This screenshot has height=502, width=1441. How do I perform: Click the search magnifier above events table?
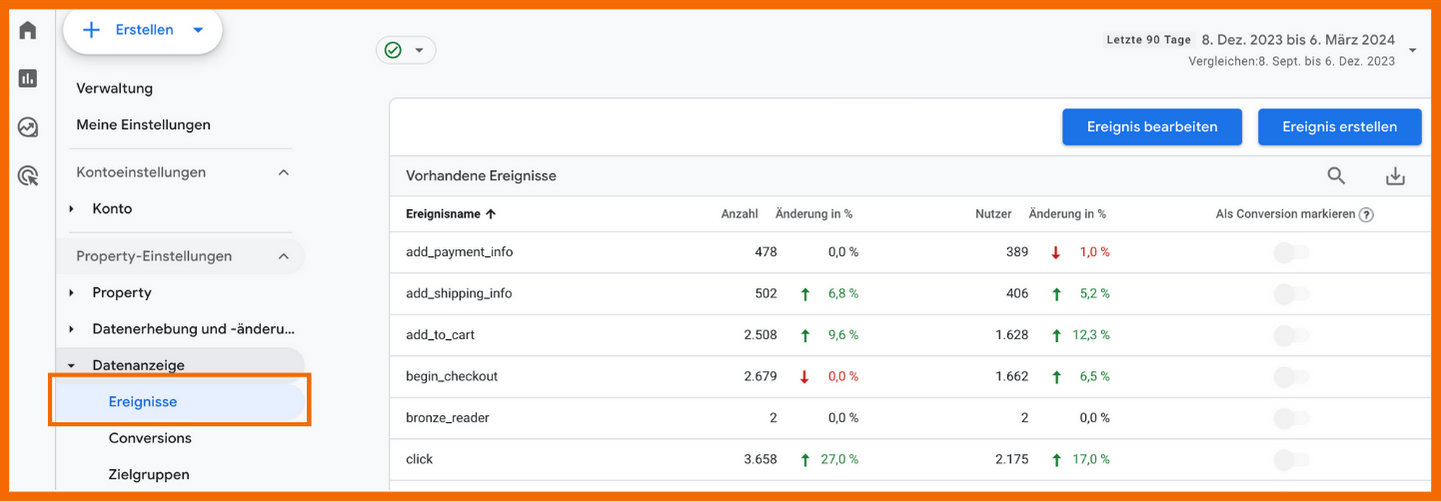click(1336, 176)
